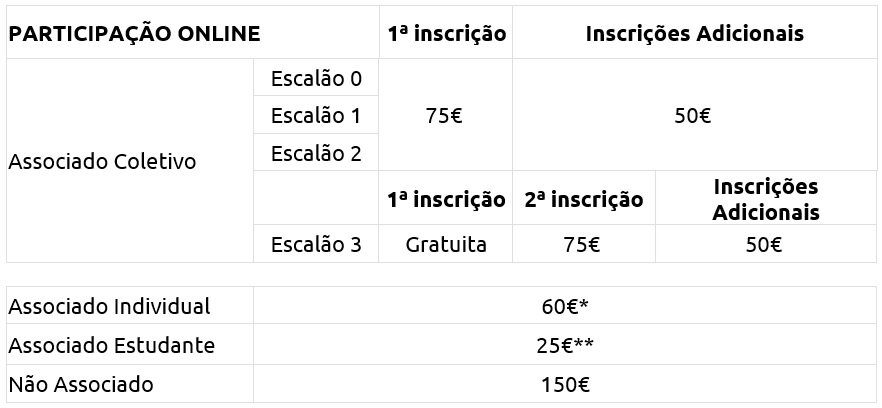Screen dimensions: 882x408
Task: Click the Associado Individual row label
Action: click(x=109, y=306)
